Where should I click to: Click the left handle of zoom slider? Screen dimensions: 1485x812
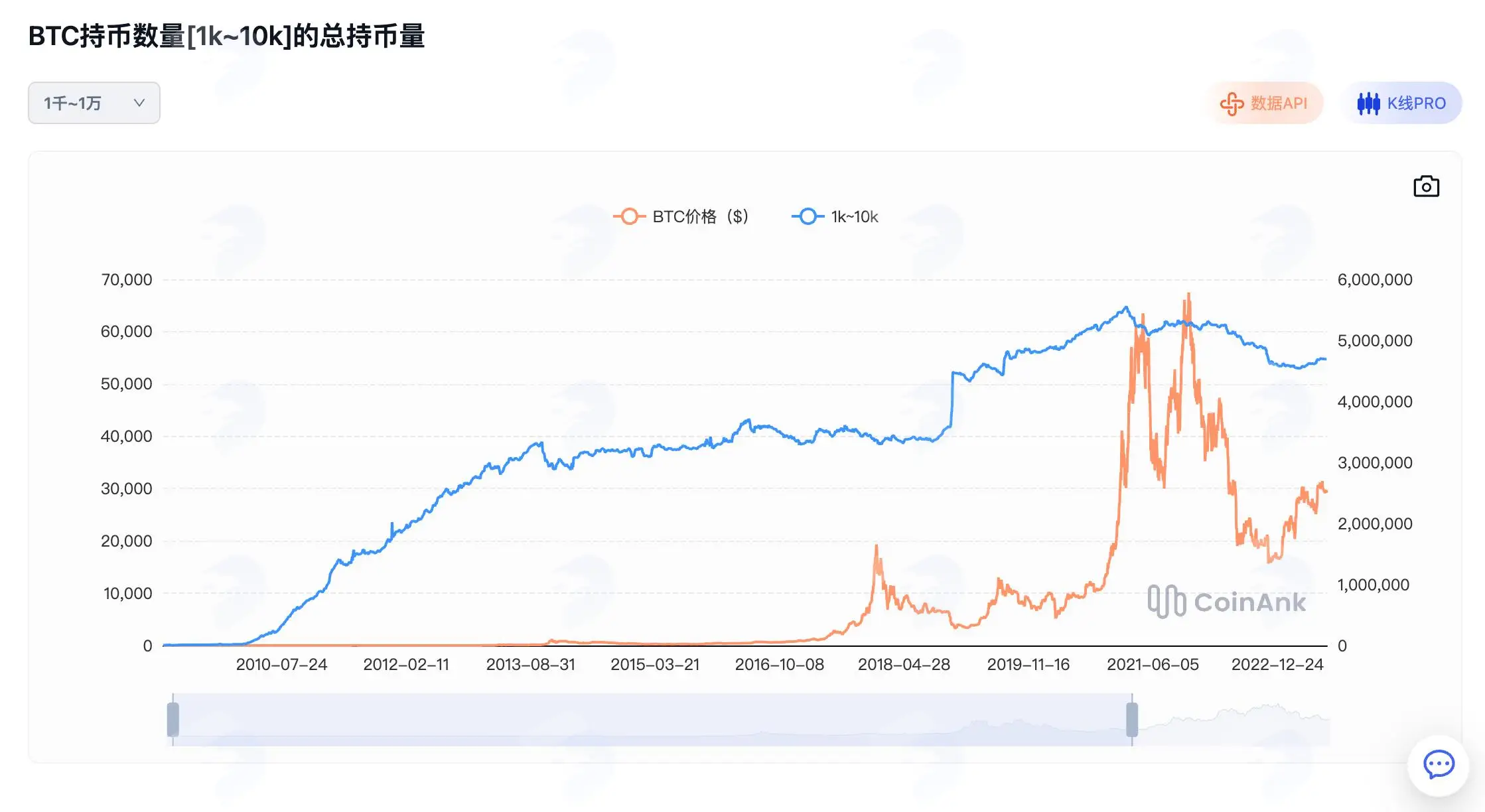pos(173,720)
